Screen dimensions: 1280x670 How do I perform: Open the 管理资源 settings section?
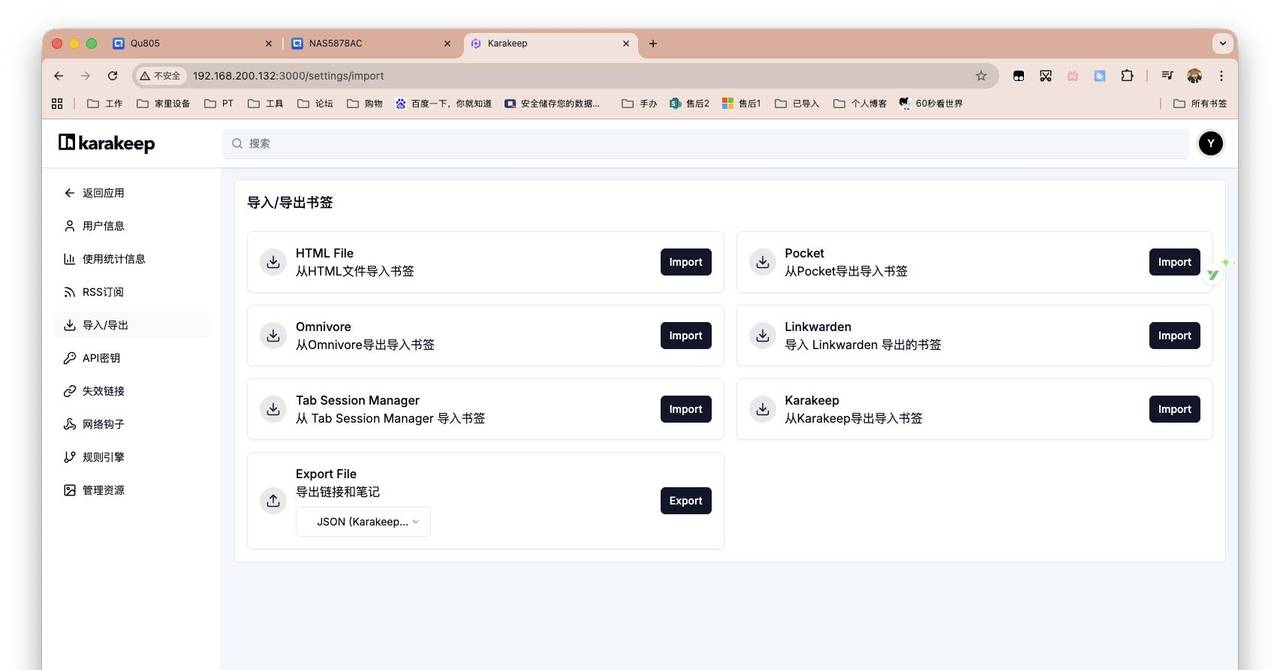point(100,489)
